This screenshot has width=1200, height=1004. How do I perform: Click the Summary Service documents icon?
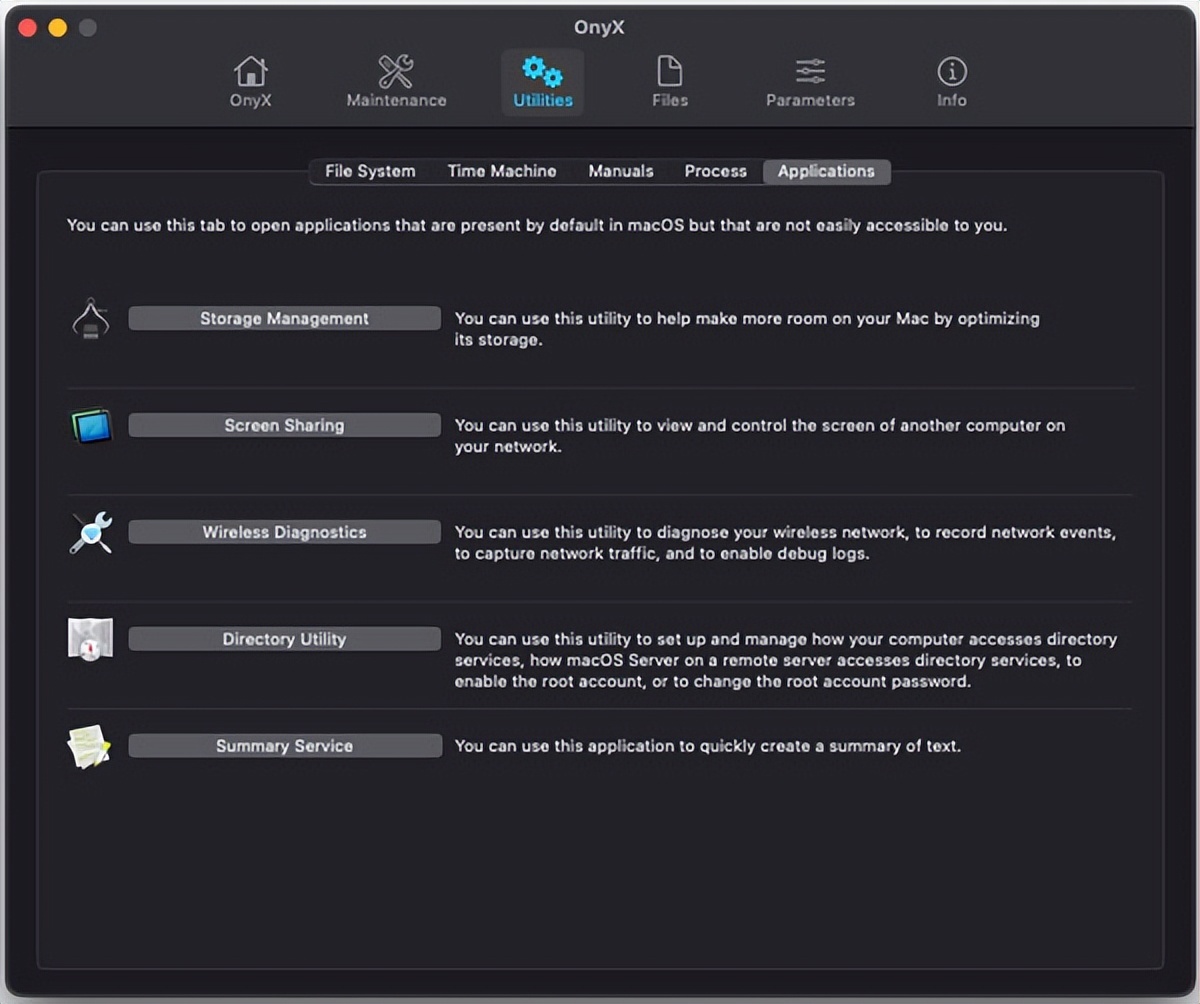click(x=90, y=745)
